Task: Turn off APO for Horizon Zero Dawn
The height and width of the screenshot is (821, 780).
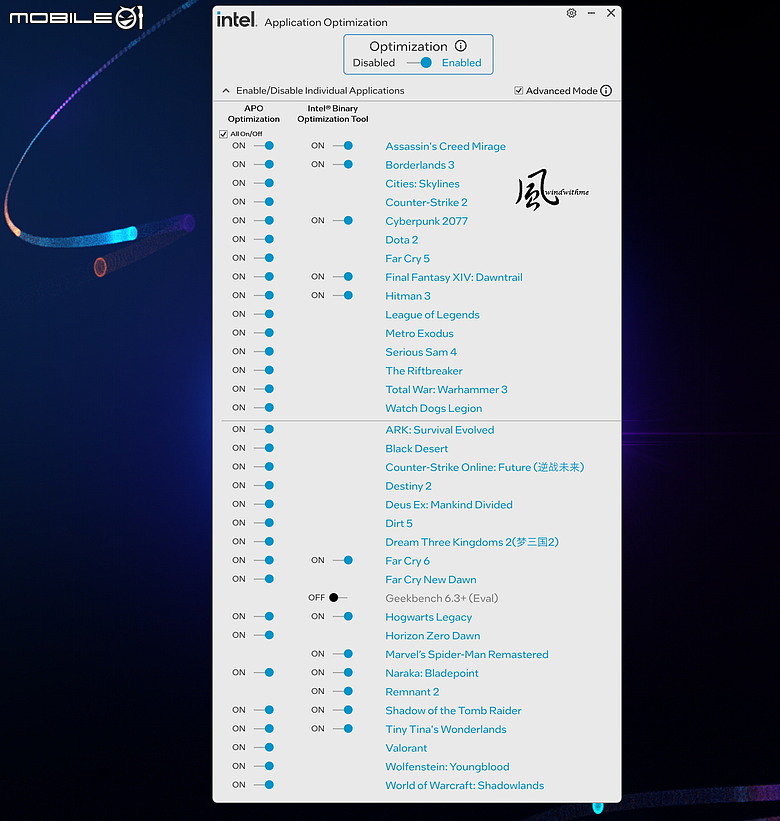Action: (264, 635)
